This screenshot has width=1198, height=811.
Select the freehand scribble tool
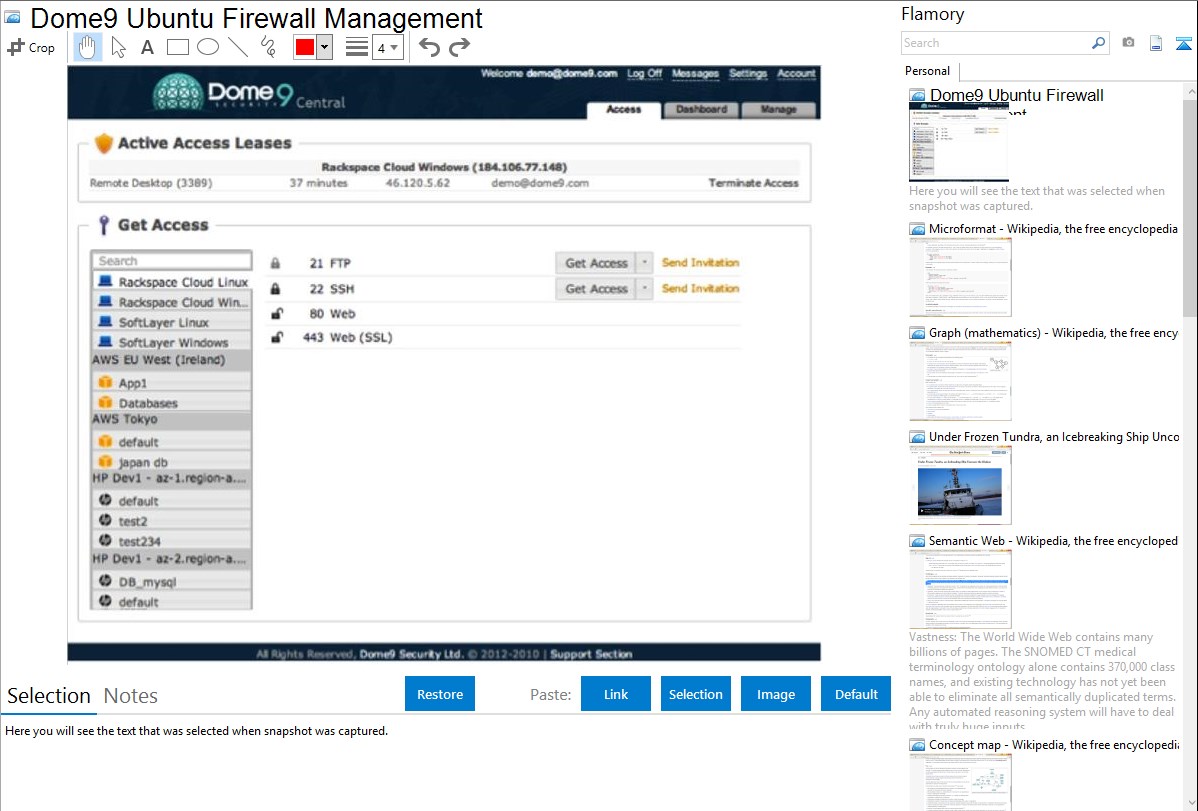point(268,47)
